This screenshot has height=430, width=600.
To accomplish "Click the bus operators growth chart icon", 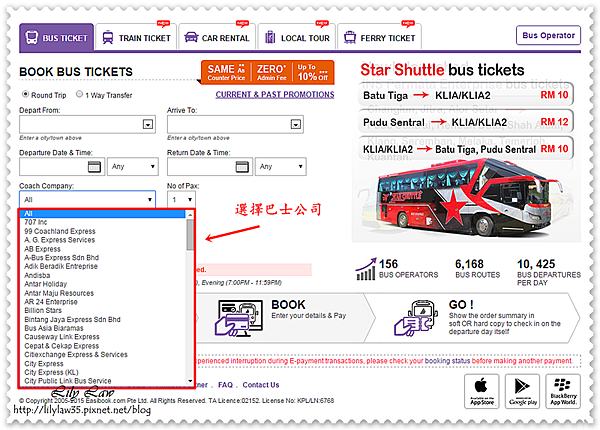I will pyautogui.click(x=366, y=269).
